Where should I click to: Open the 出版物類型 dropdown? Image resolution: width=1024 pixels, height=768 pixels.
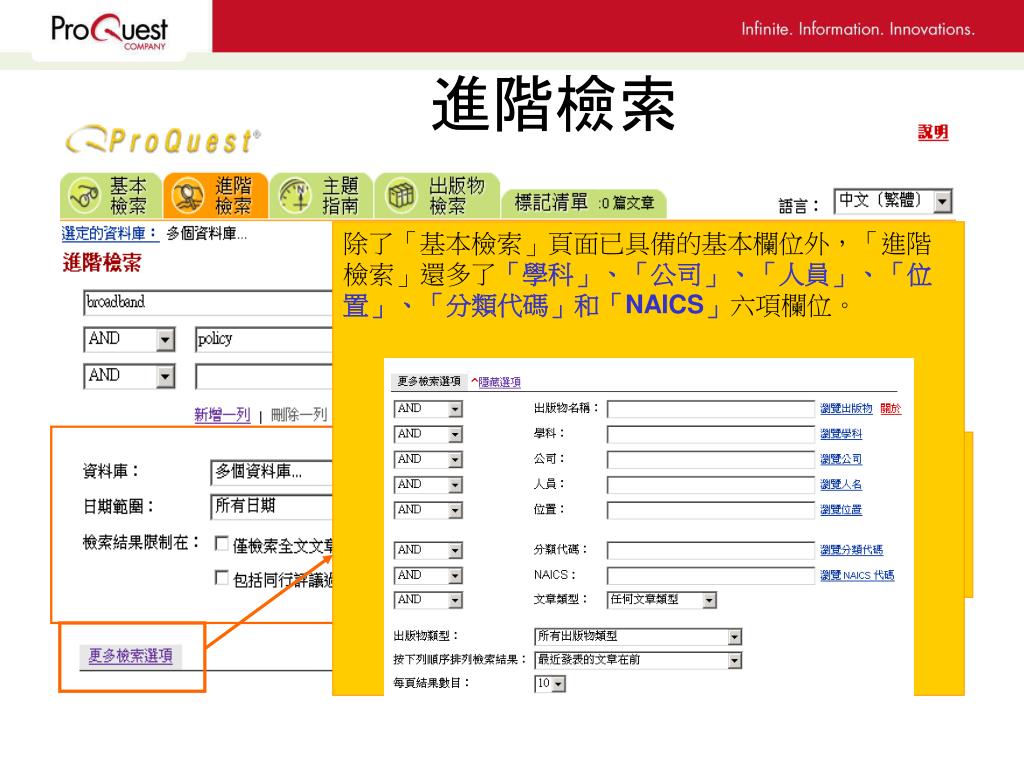[x=638, y=636]
